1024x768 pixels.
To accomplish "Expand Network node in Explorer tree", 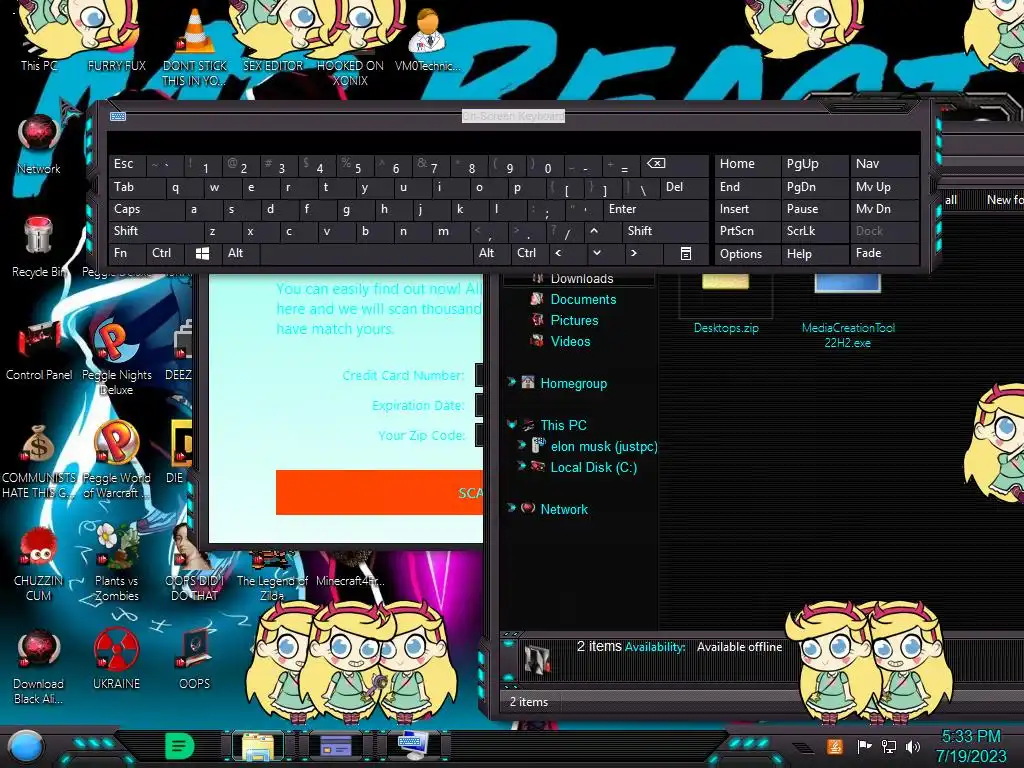I will point(512,508).
